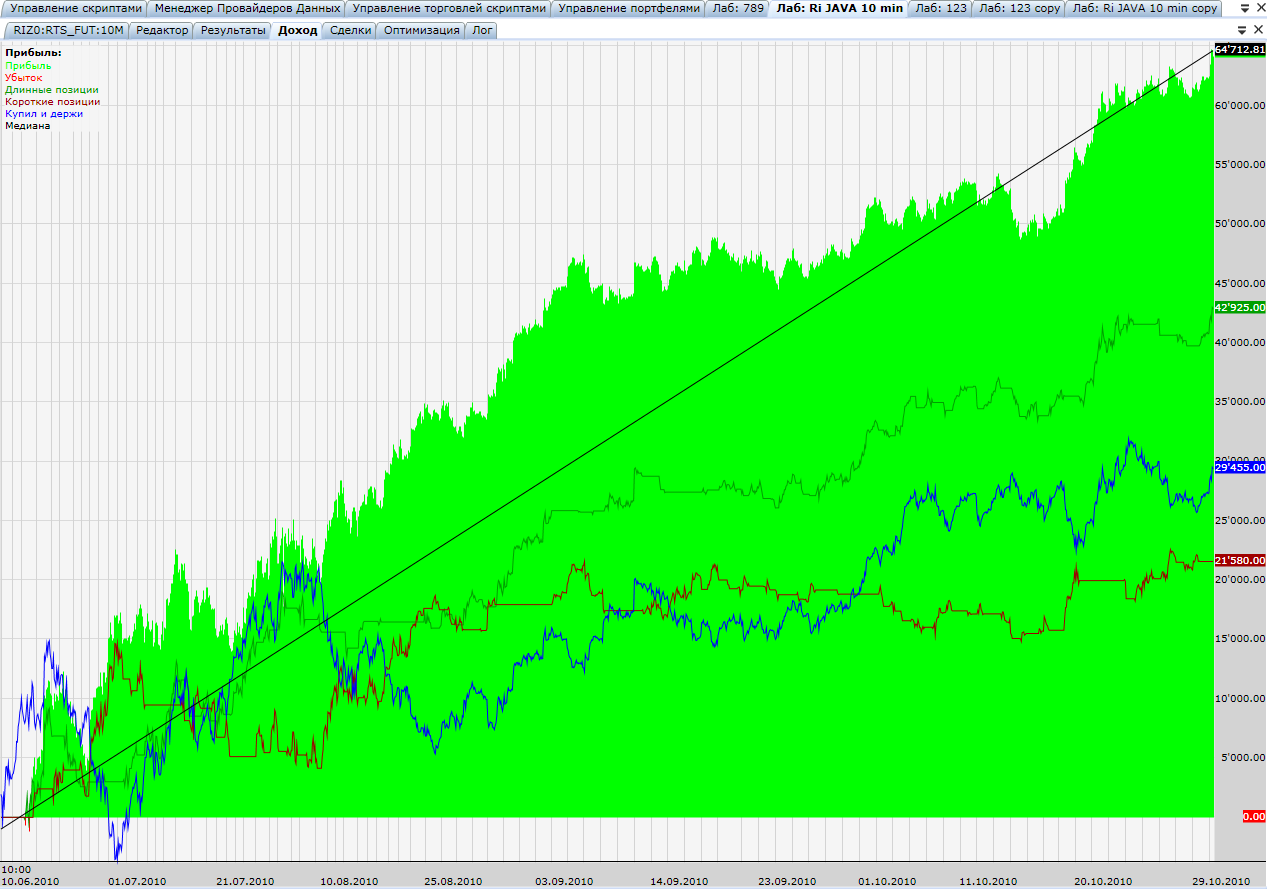1267x889 pixels.
Task: Select the active Лаб: Ri JAVA 10 min tab
Action: point(840,8)
